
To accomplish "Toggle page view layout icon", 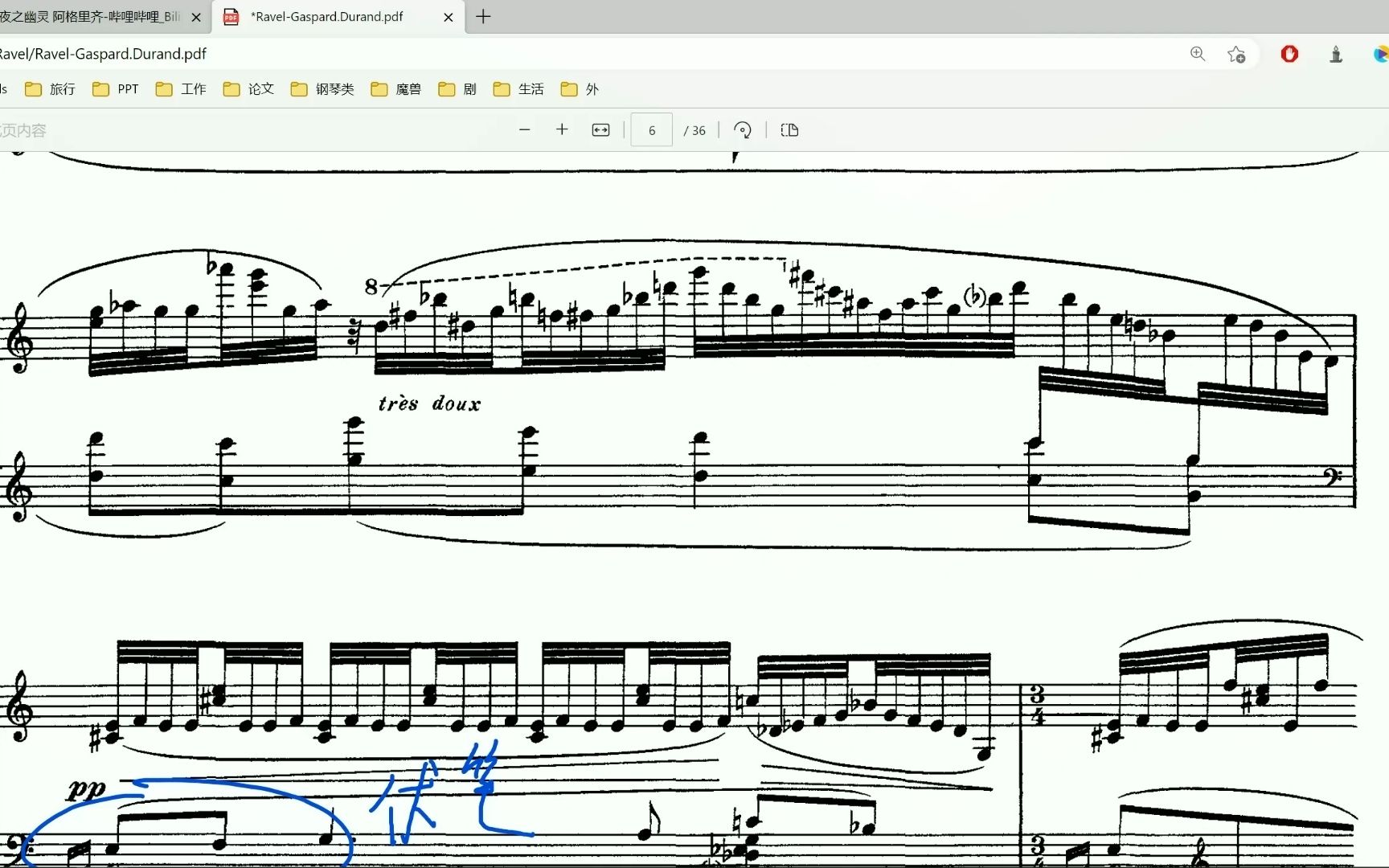I will 789,130.
